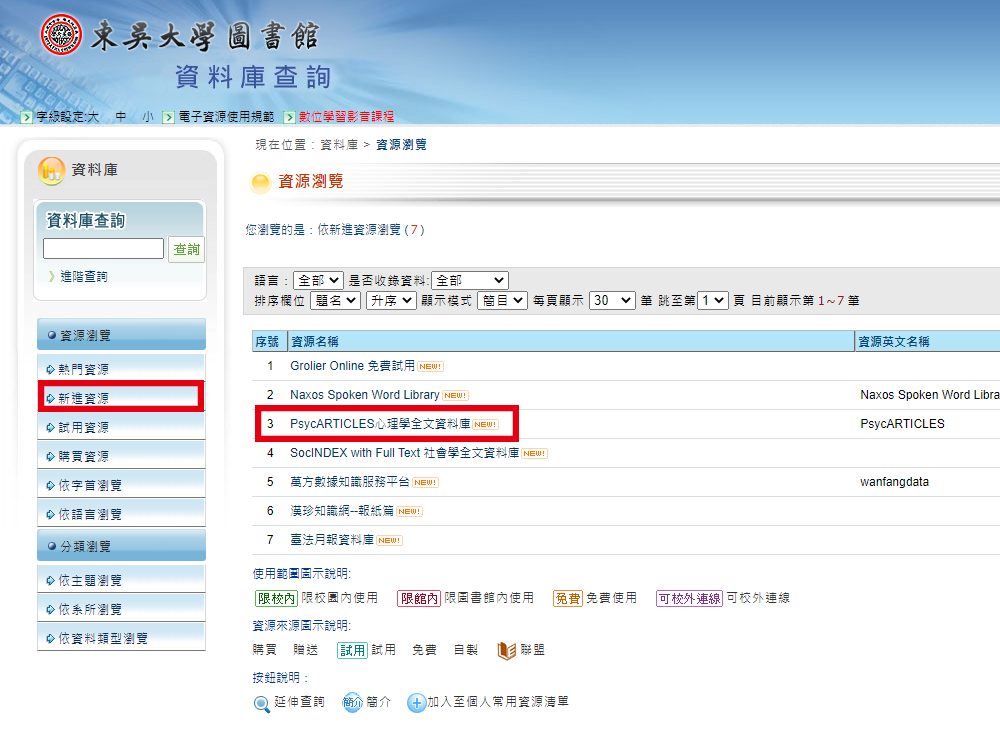Select 依字首瀏覽 in the sidebar
Screen dimensions: 1000x739
pyautogui.click(x=121, y=485)
